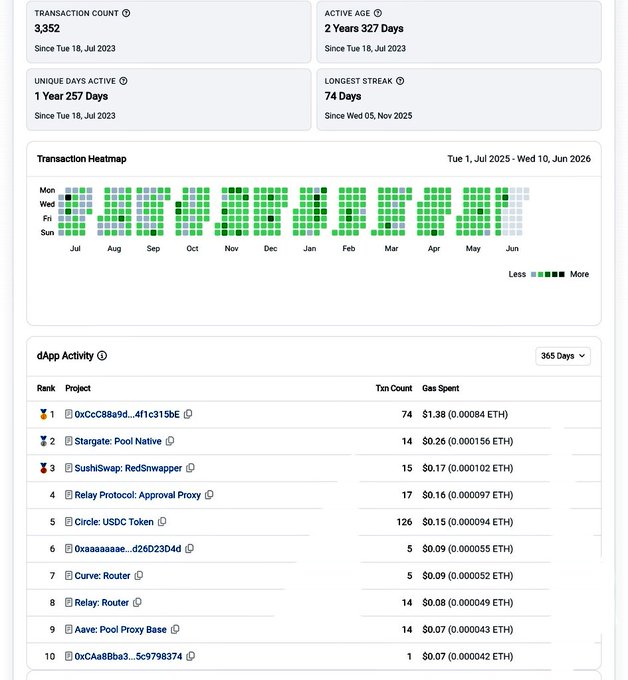Open 0xaaaaaaae...d26D23D4d contract link

tap(128, 549)
